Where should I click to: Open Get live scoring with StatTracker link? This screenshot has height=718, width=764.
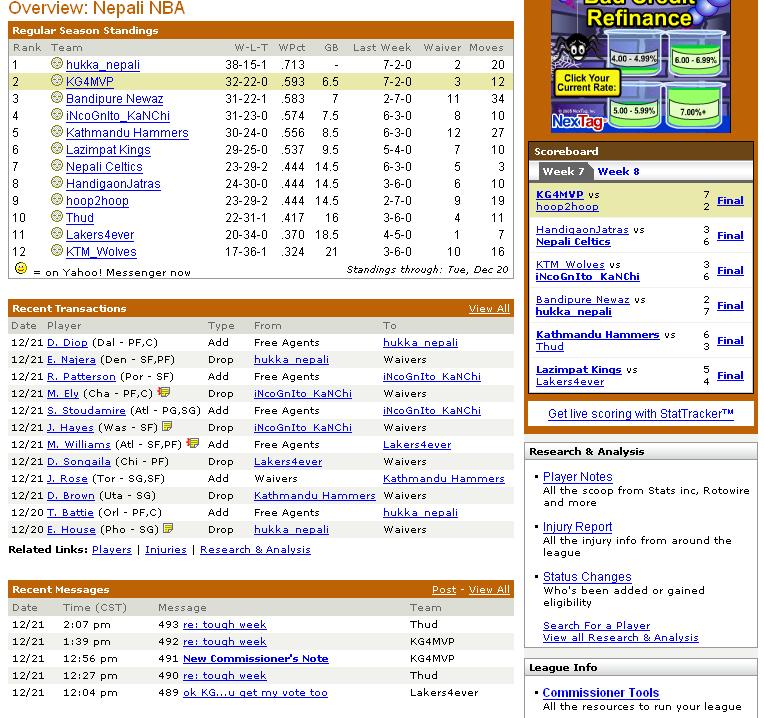[641, 413]
